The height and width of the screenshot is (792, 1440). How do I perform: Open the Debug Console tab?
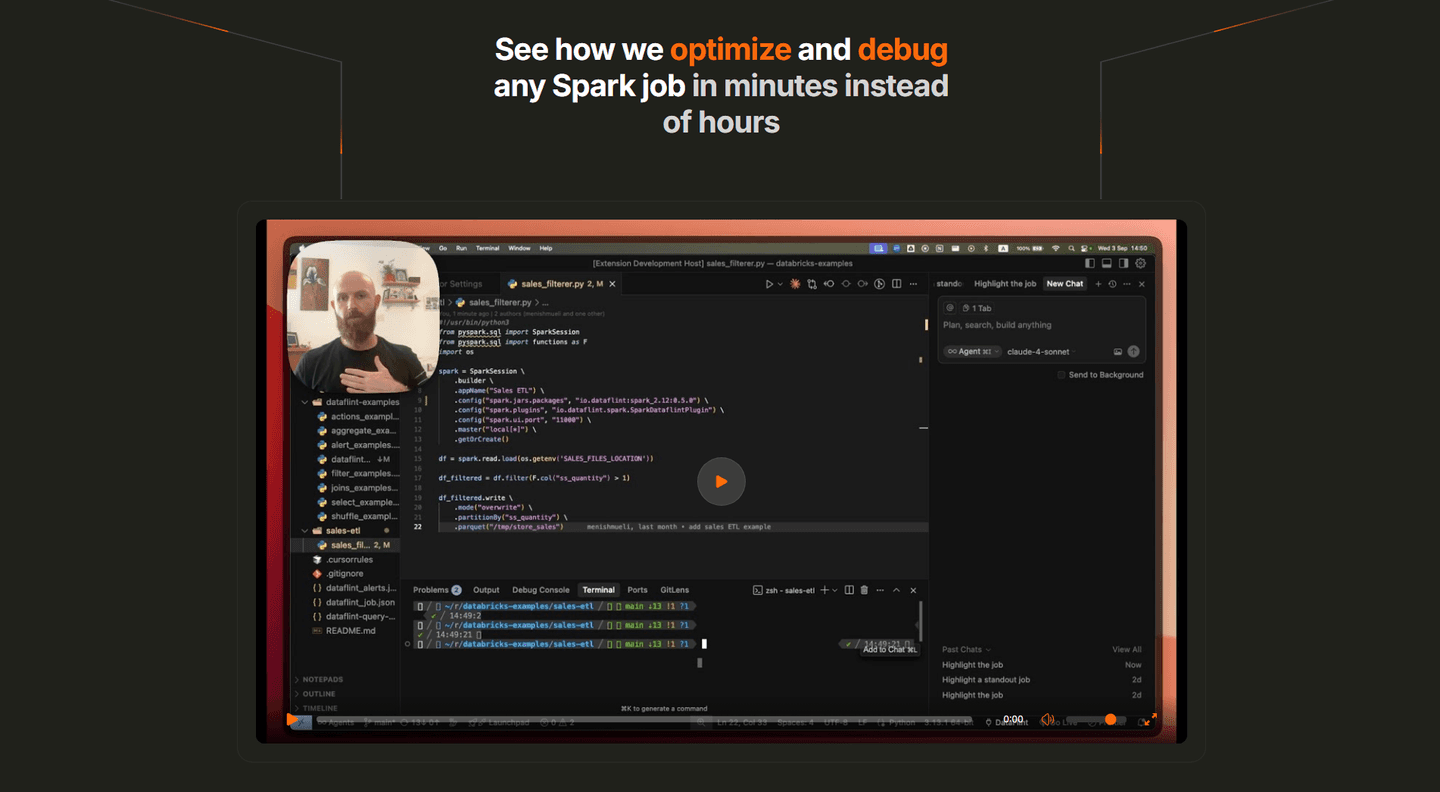pos(541,590)
